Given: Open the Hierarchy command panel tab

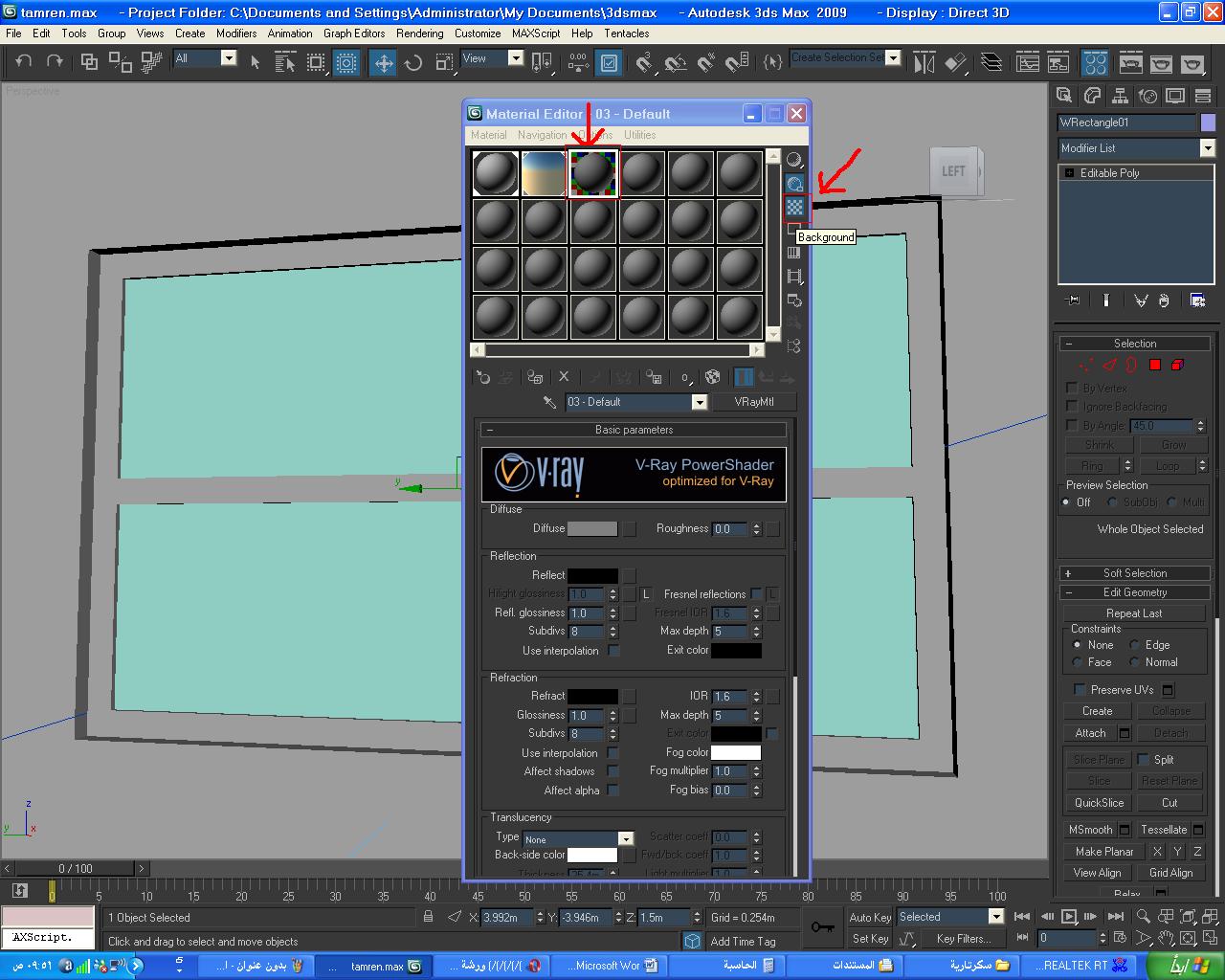Looking at the screenshot, I should tap(1120, 96).
